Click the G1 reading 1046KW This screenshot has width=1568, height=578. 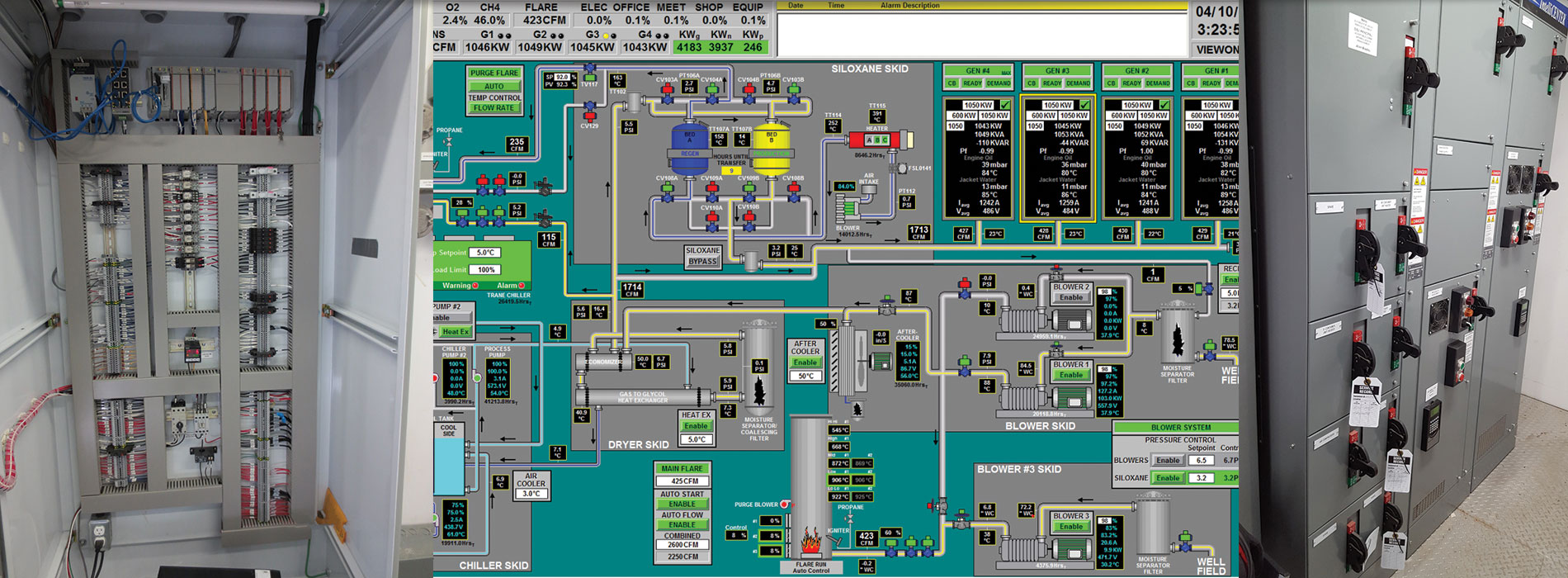point(487,48)
